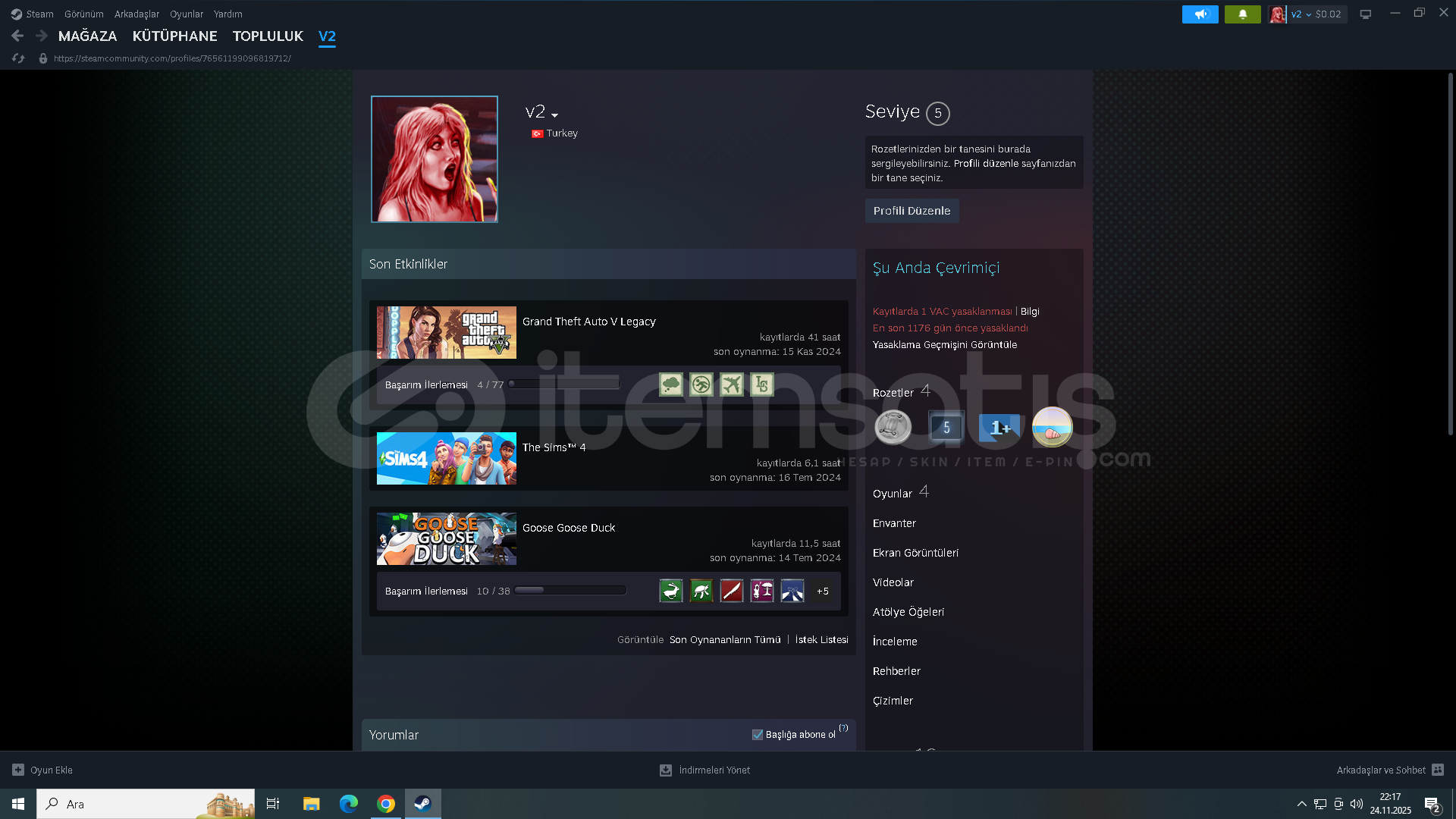Click the Big Picture mode monitor icon
Viewport: 1456px width, 819px height.
coord(1365,14)
